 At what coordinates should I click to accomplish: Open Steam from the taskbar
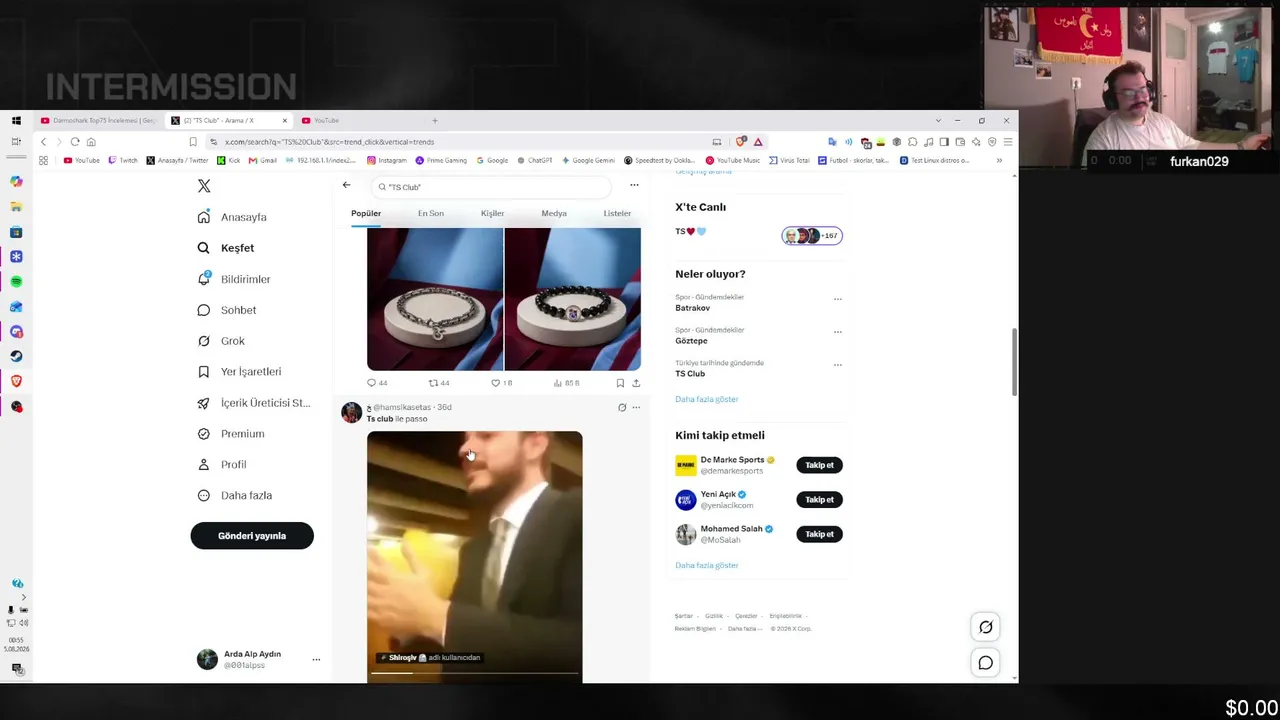point(16,356)
